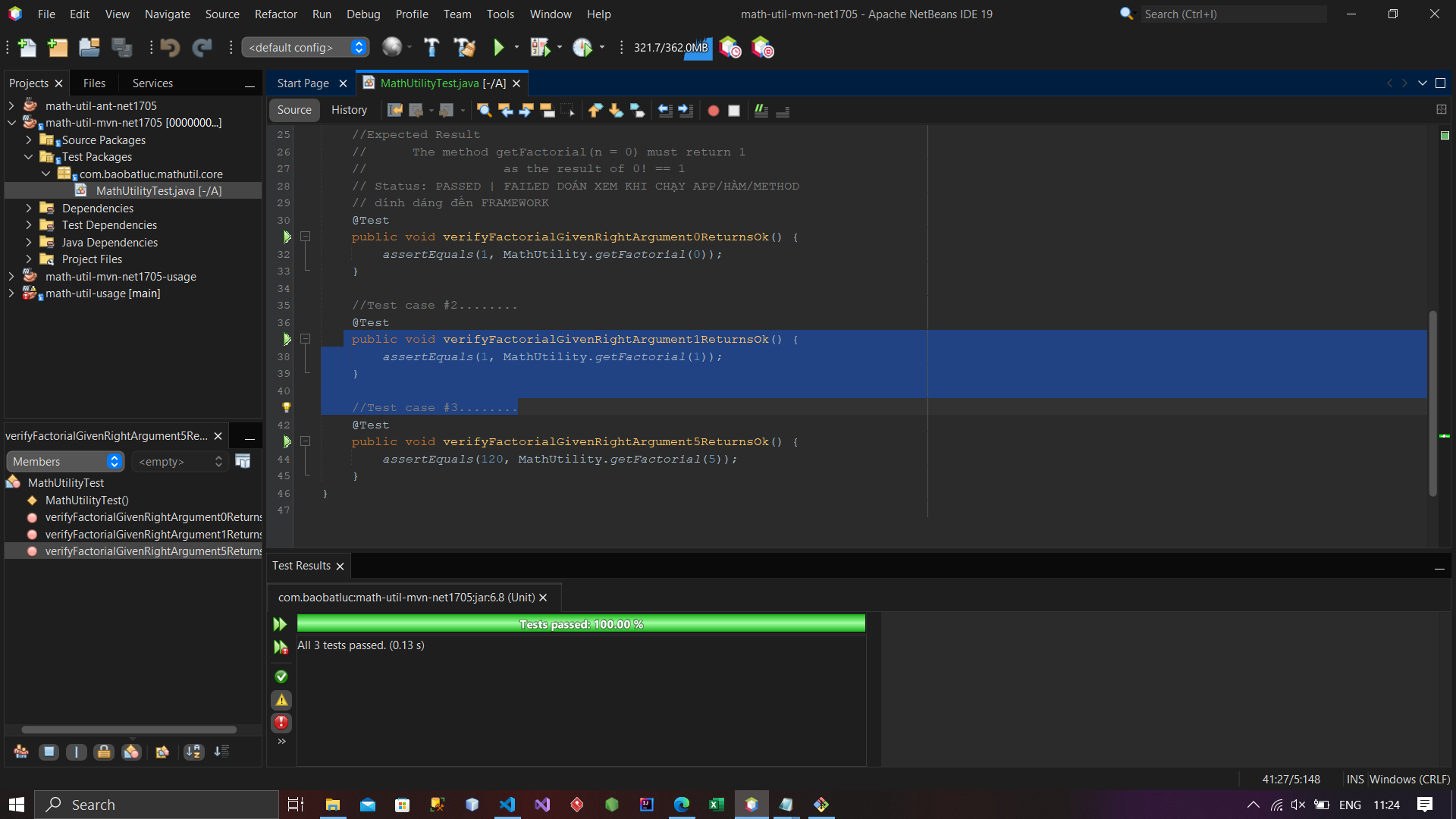The height and width of the screenshot is (819, 1456).
Task: Switch to History view button
Action: 349,110
